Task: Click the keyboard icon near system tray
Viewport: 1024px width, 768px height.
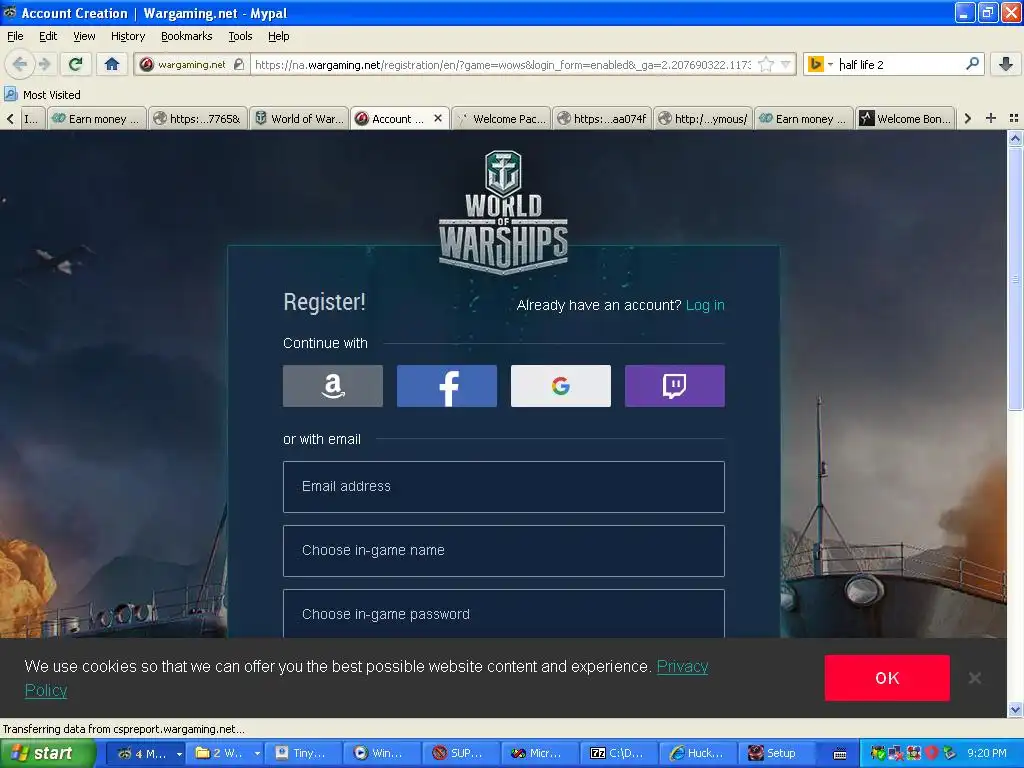Action: coord(840,754)
